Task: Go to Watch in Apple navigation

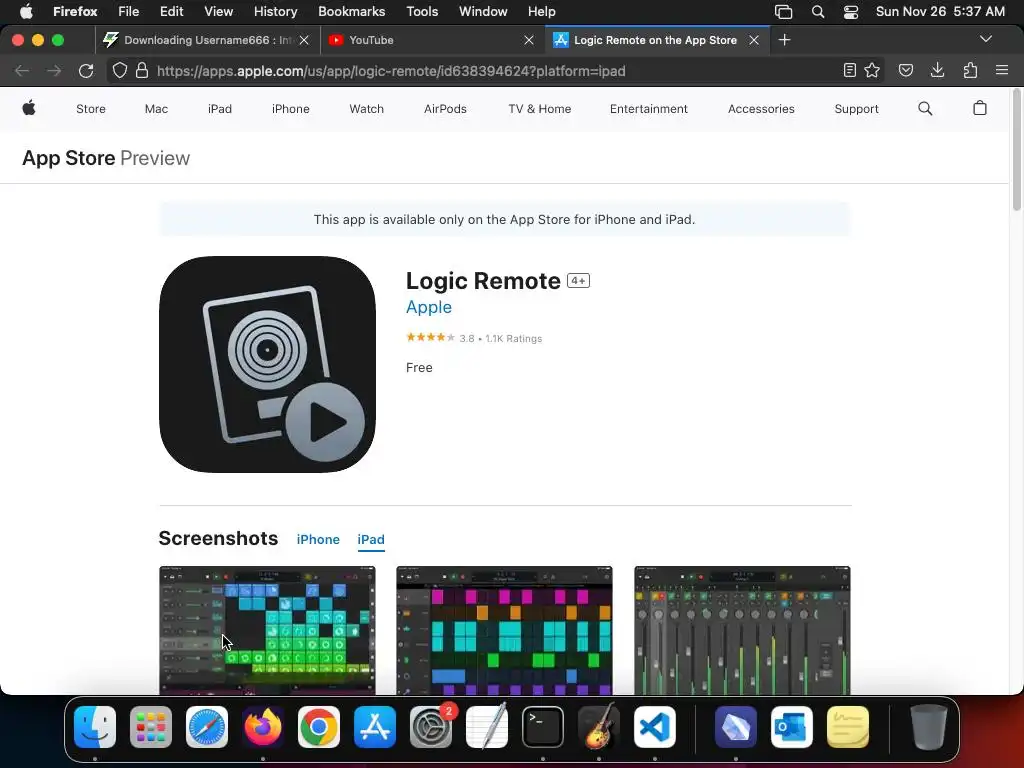Action: 366,108
